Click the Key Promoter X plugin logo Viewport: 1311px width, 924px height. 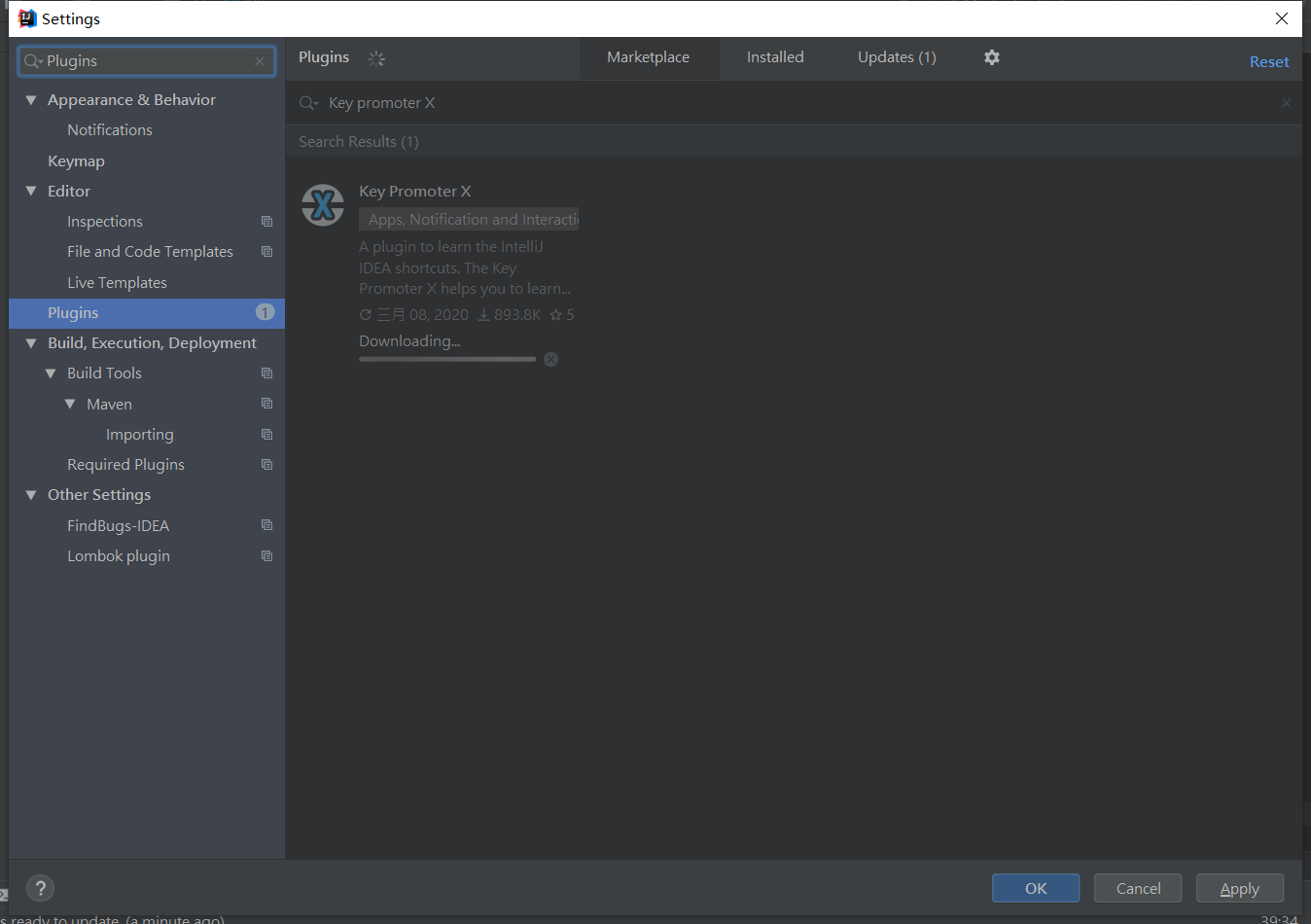[x=323, y=205]
